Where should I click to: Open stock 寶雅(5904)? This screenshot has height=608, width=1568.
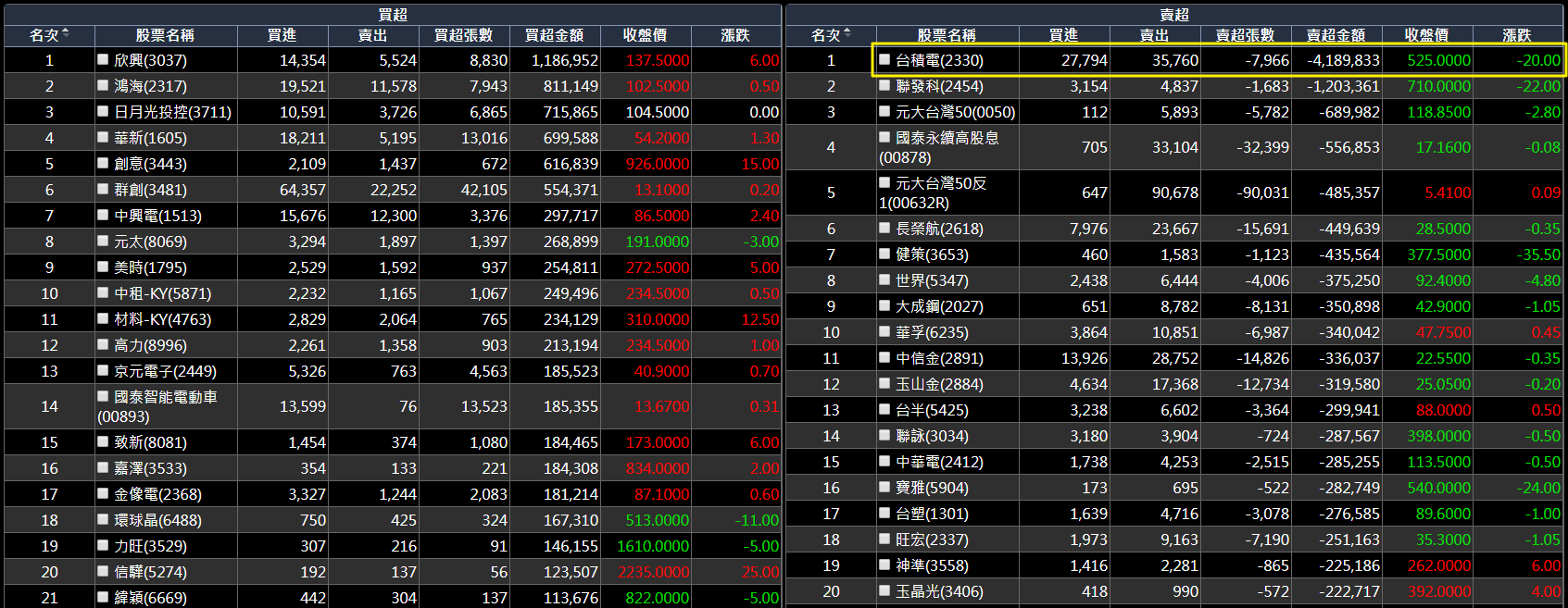932,488
